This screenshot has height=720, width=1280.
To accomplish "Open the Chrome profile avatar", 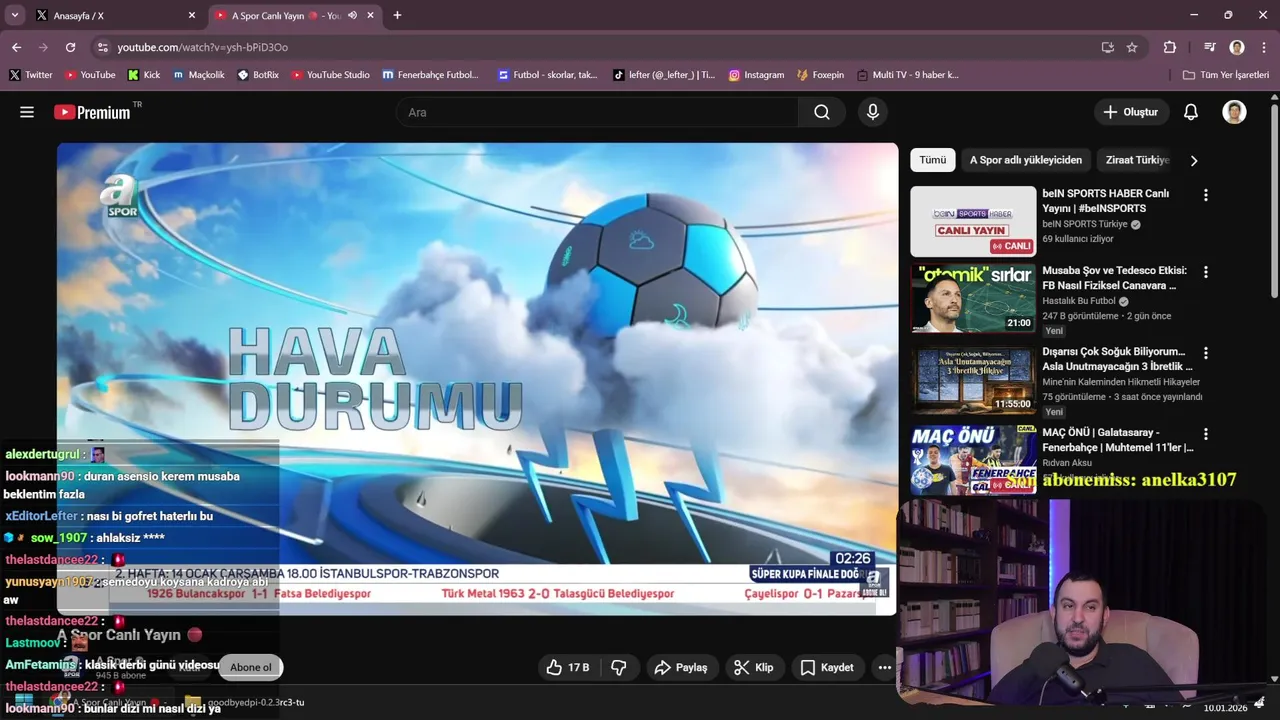I will [1237, 47].
